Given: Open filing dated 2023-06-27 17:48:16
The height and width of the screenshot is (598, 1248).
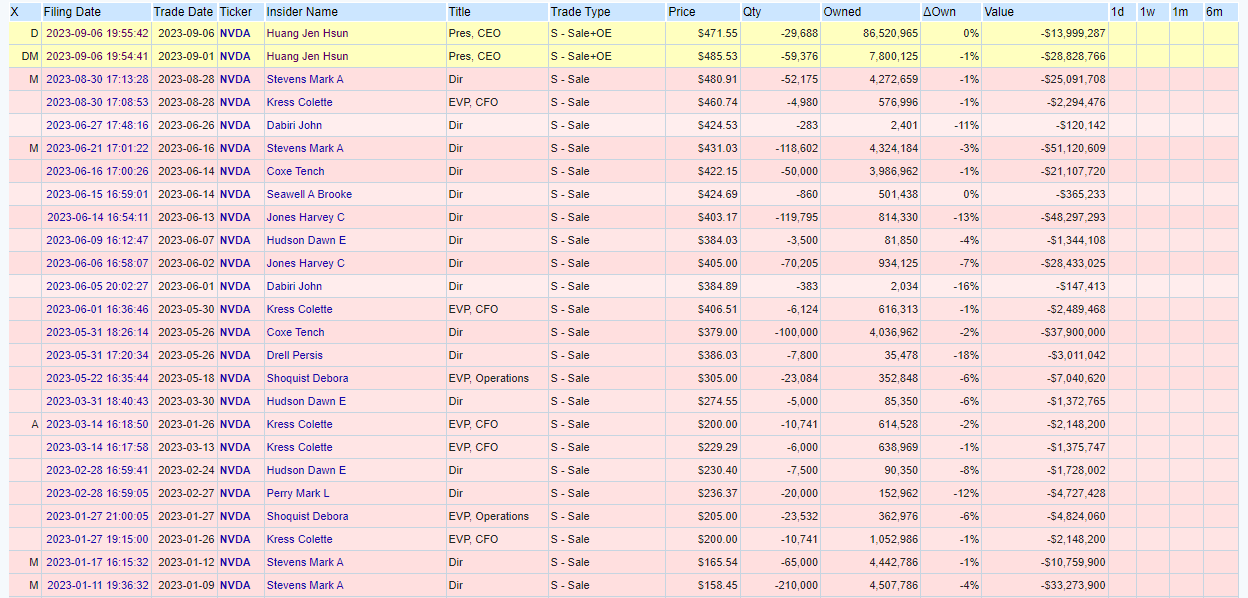Looking at the screenshot, I should [97, 125].
